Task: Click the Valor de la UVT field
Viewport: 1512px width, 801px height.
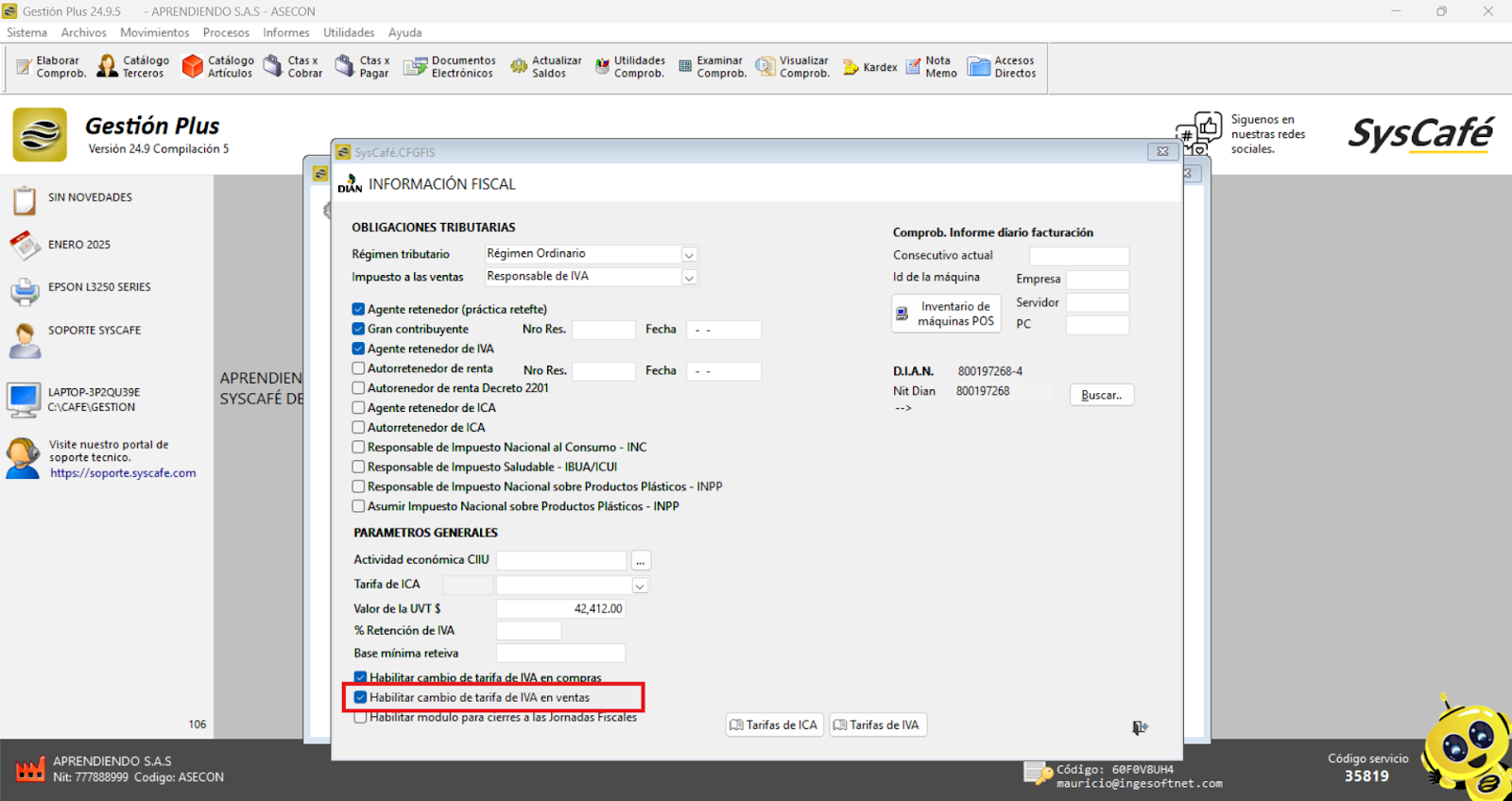Action: click(x=560, y=609)
